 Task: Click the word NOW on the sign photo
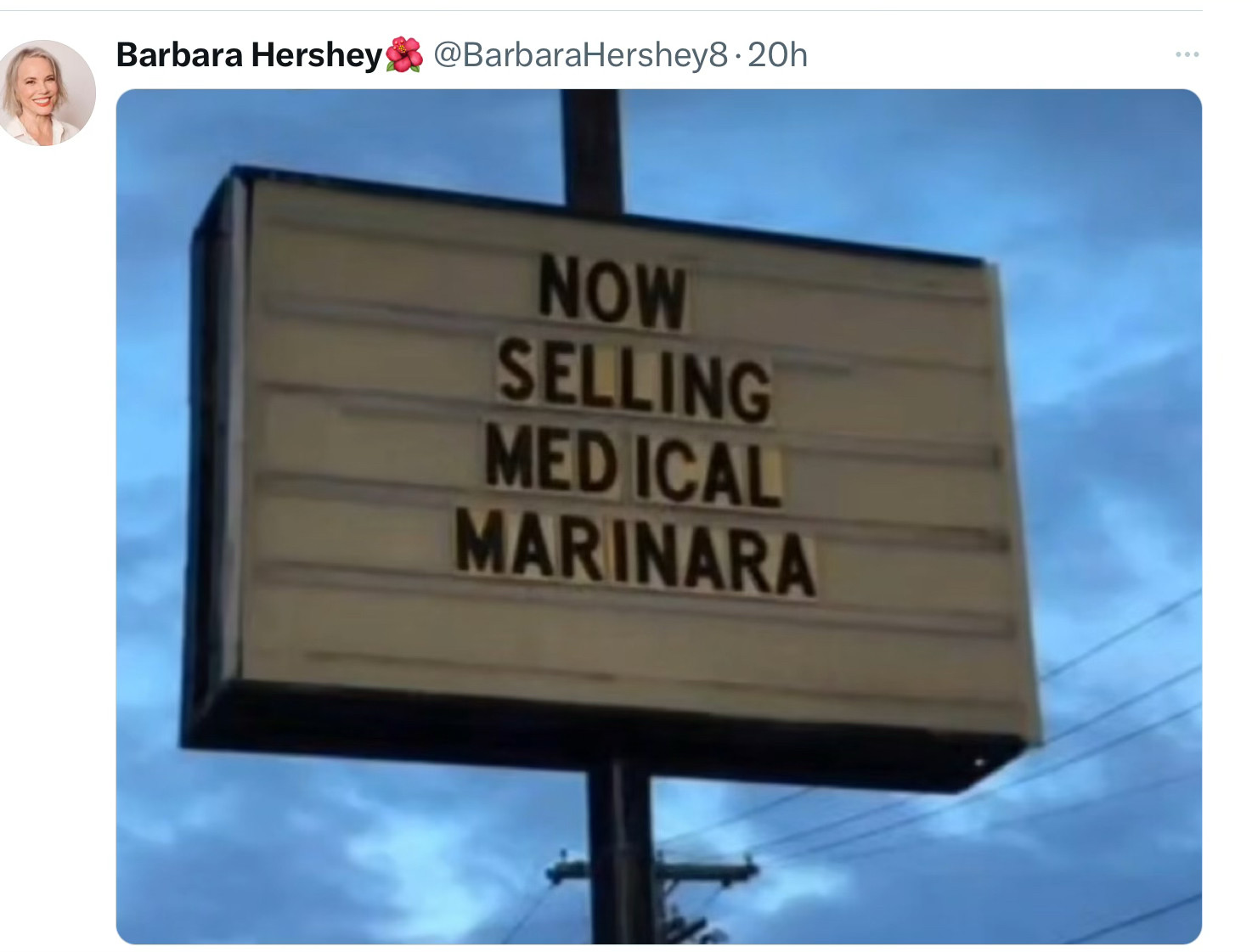click(612, 290)
